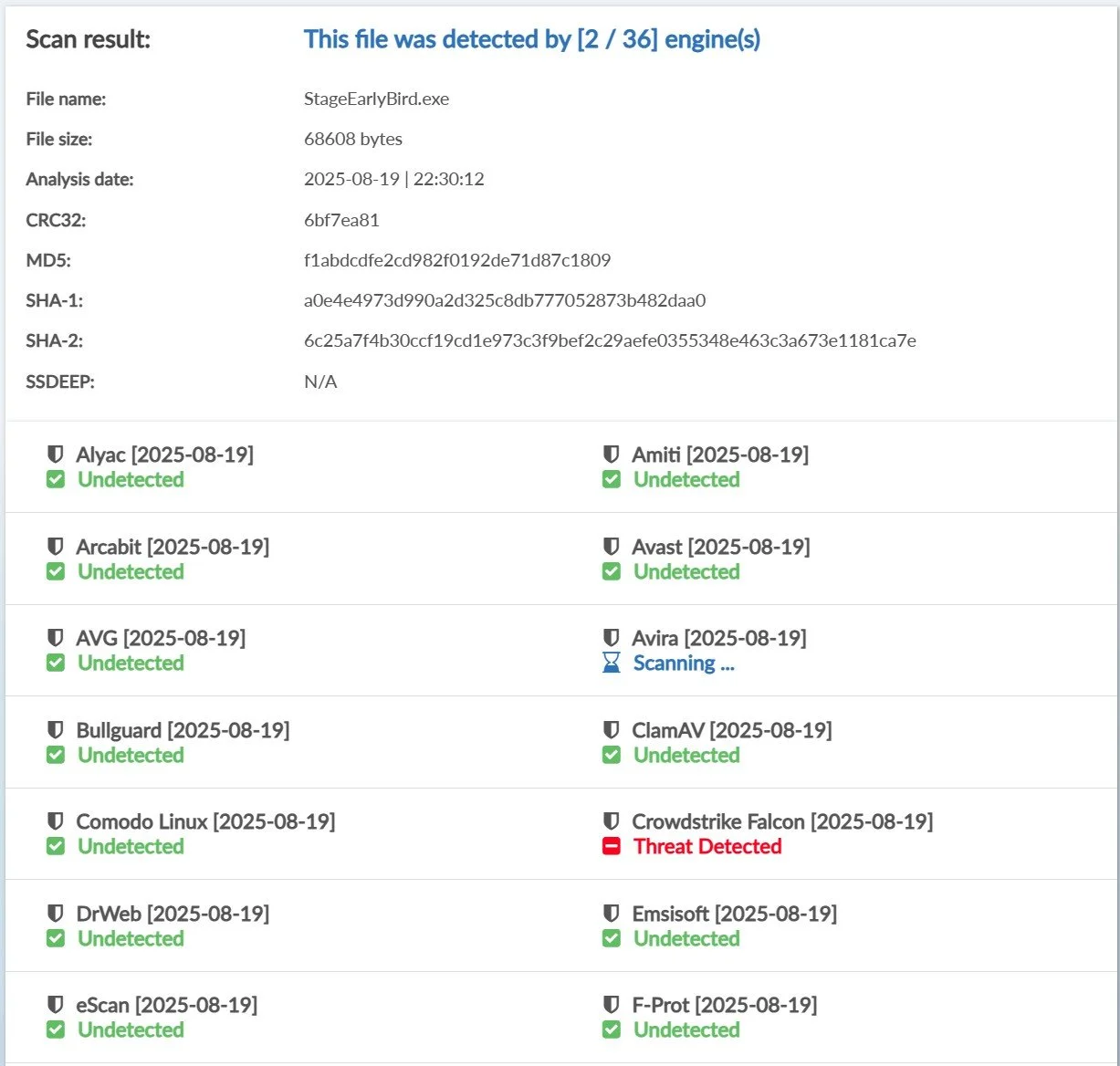Image resolution: width=1120 pixels, height=1066 pixels.
Task: Click the green check icon under Alyac
Action: click(x=56, y=479)
